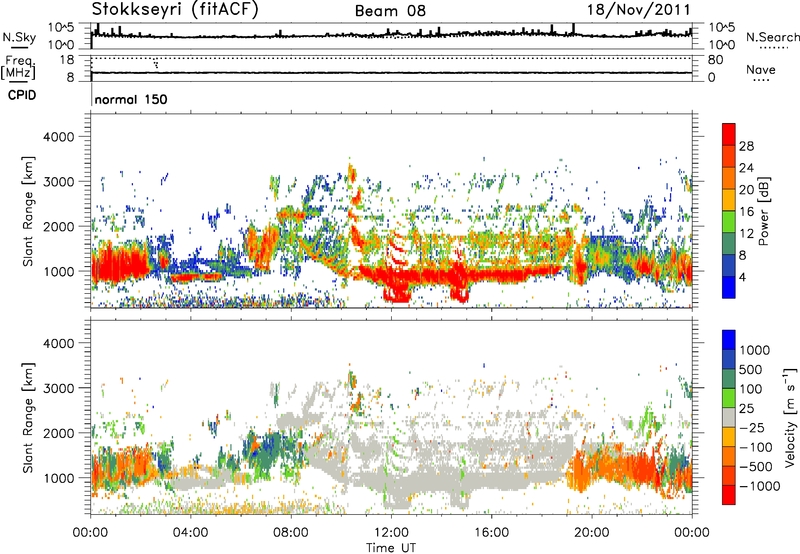Select the "16" power colorbar label
800x554 pixels.
click(746, 212)
